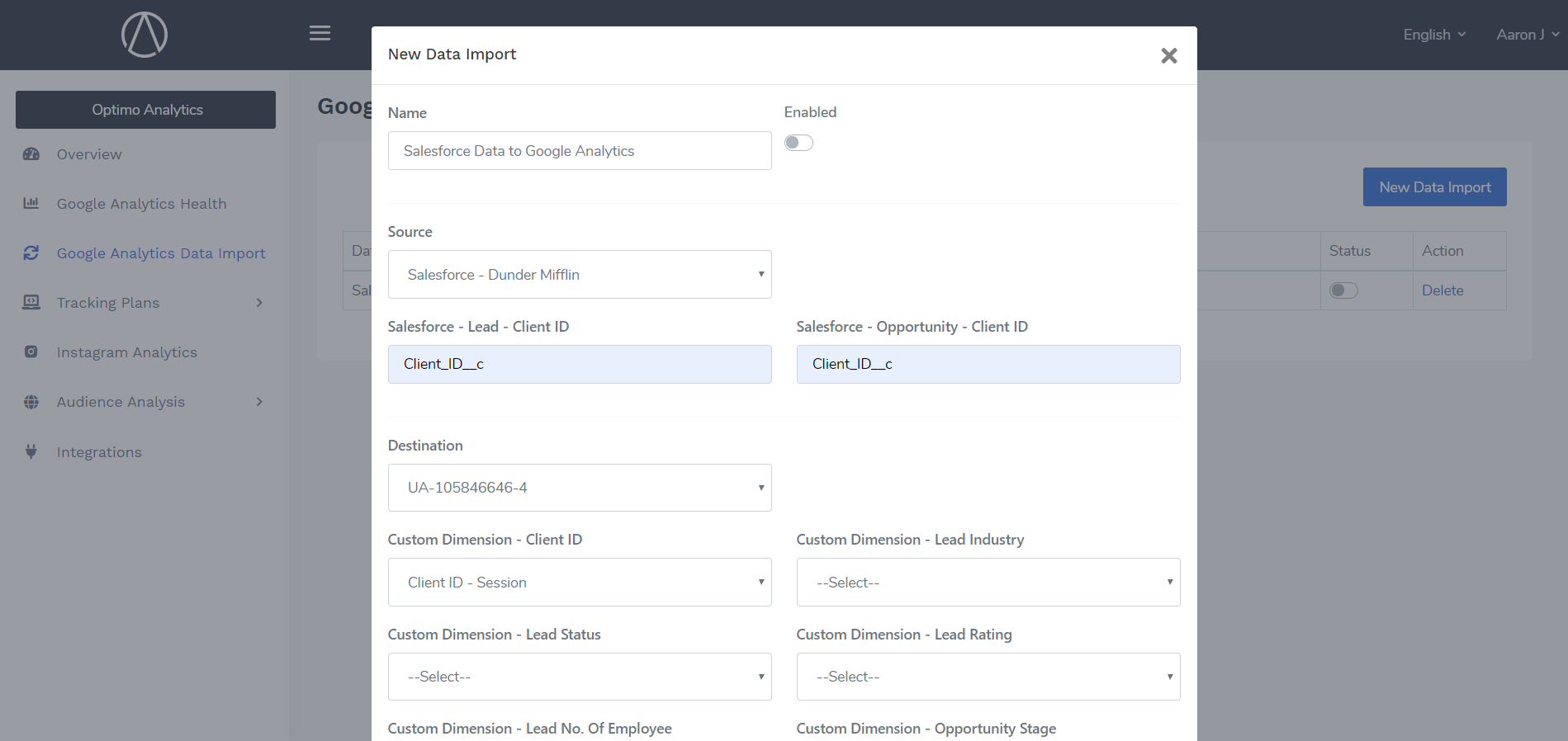Image resolution: width=1568 pixels, height=741 pixels.
Task: Expand the Tracking Plans chevron
Action: [259, 303]
